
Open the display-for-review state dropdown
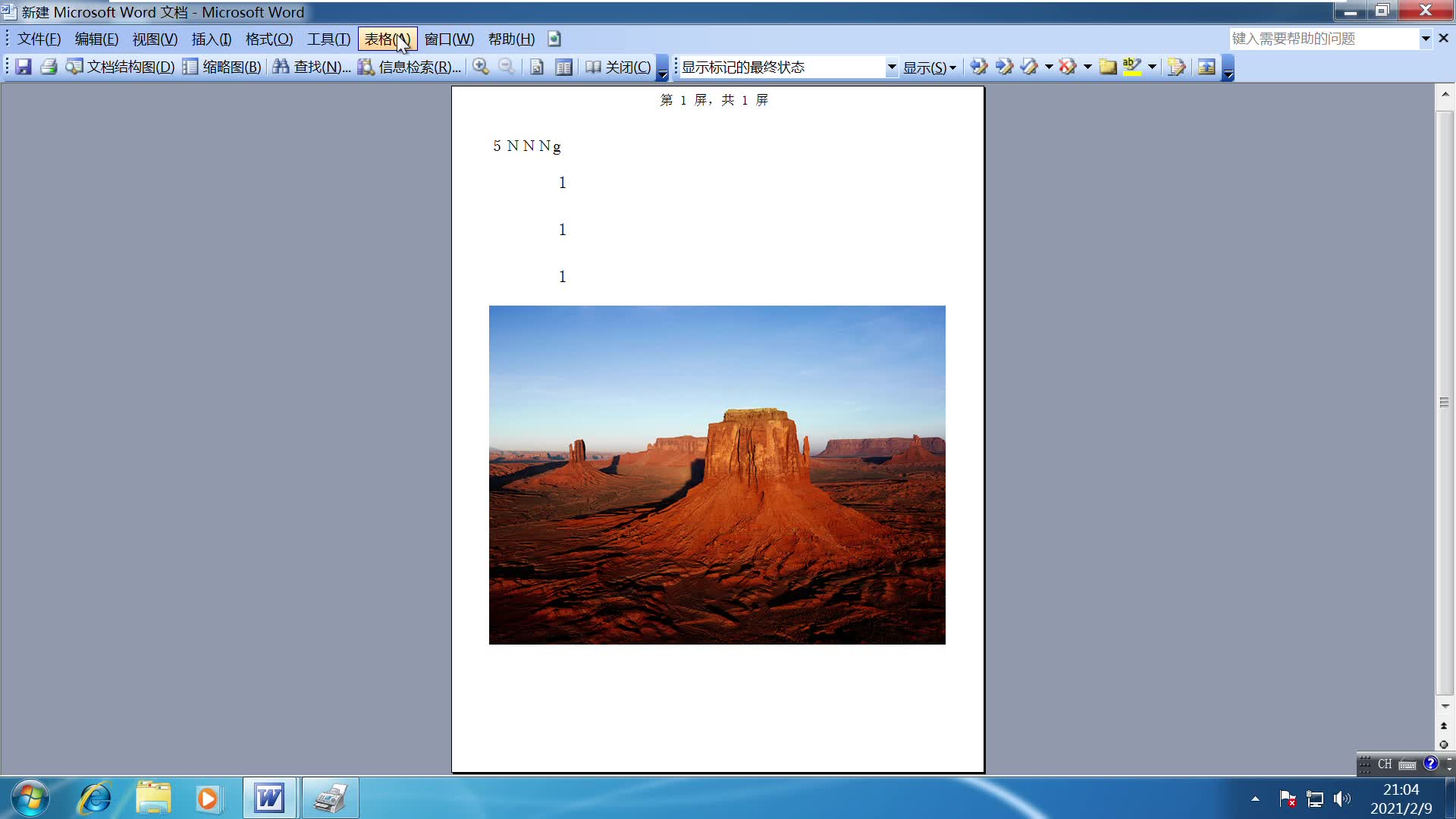pos(892,67)
